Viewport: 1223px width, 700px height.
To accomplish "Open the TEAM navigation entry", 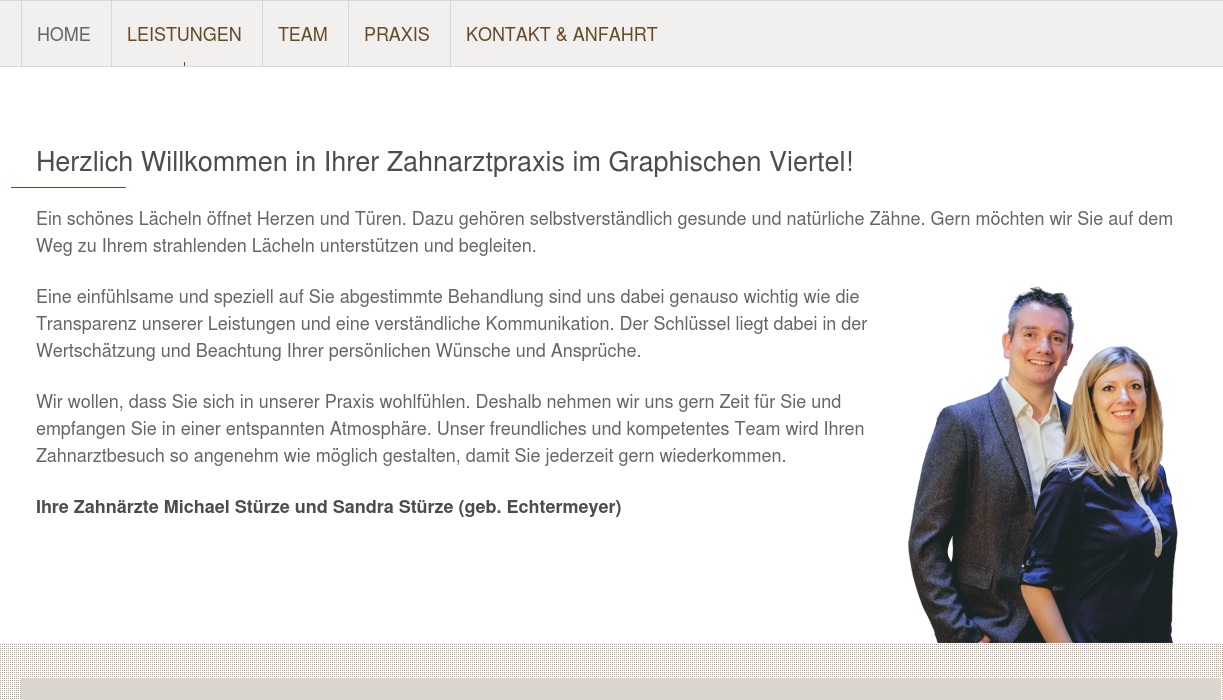I will pyautogui.click(x=303, y=34).
